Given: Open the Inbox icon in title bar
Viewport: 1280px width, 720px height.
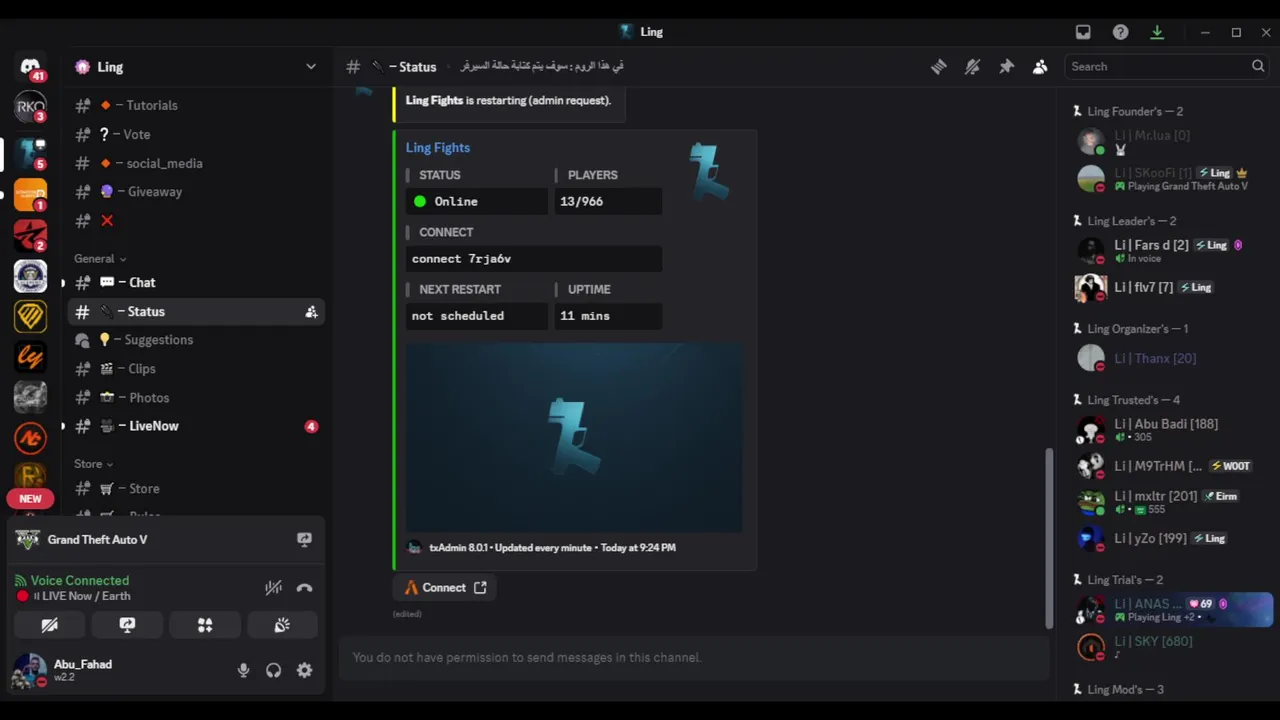Looking at the screenshot, I should pyautogui.click(x=1083, y=32).
